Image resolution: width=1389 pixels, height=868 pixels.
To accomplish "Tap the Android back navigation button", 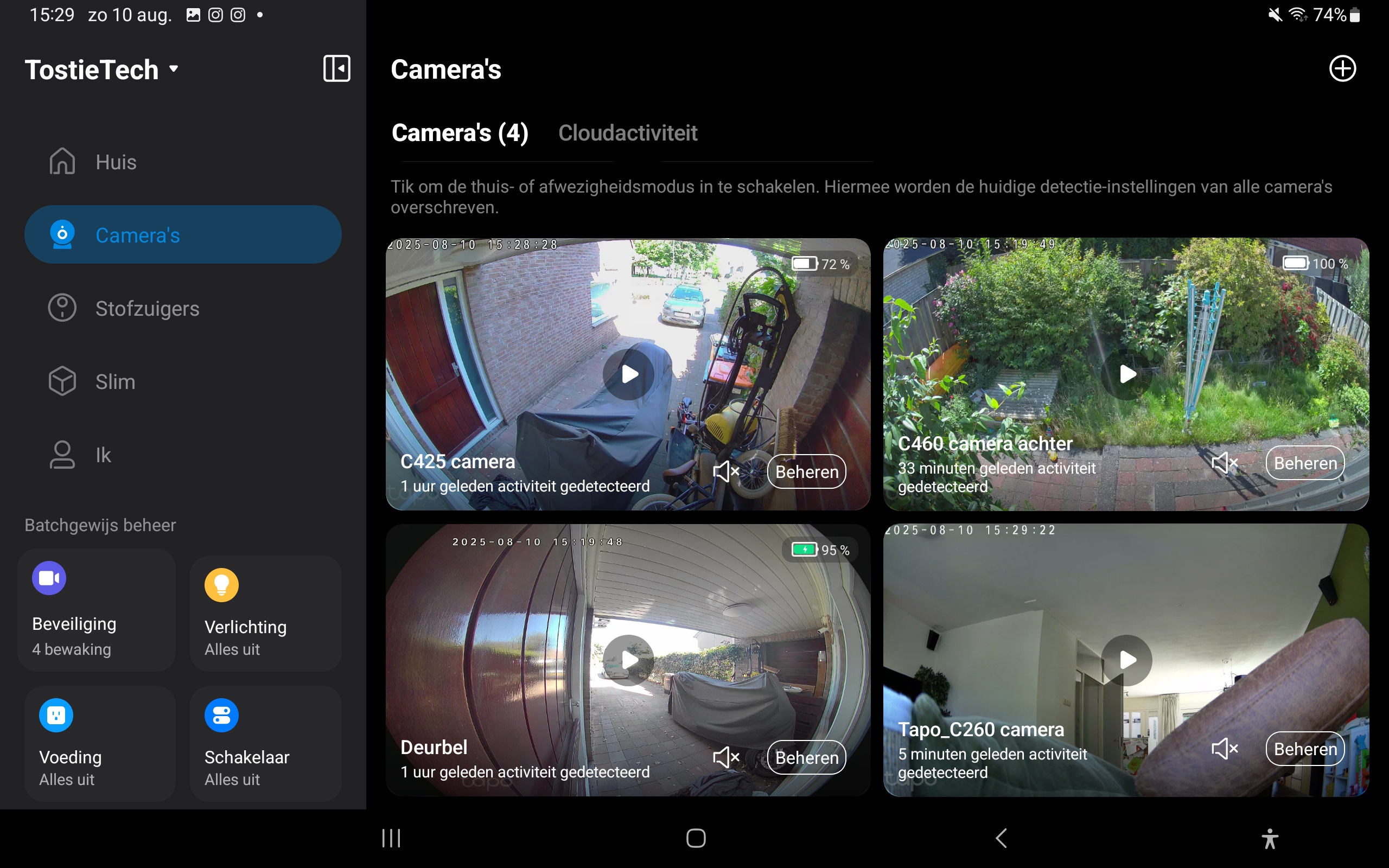I will point(1001,838).
